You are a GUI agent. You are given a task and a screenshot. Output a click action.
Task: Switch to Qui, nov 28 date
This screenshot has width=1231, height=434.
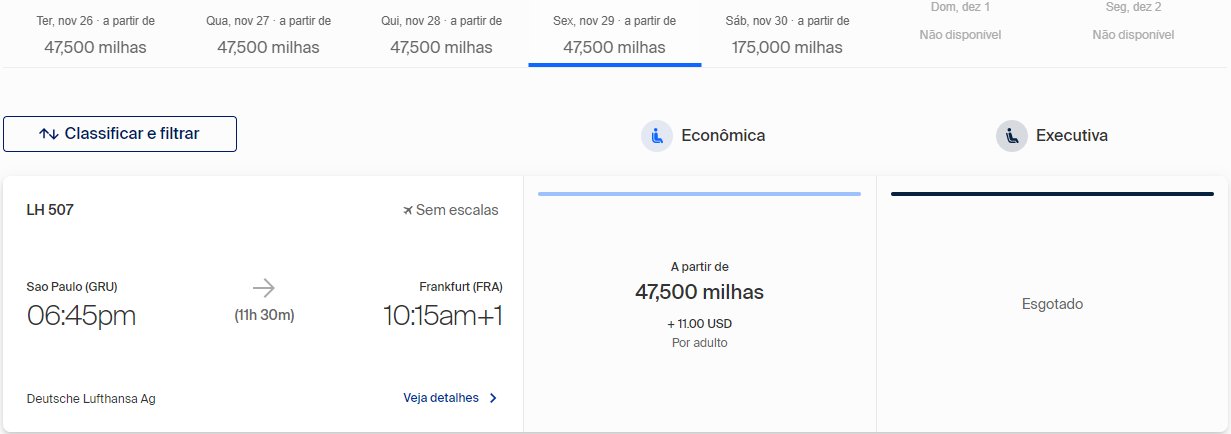(442, 34)
